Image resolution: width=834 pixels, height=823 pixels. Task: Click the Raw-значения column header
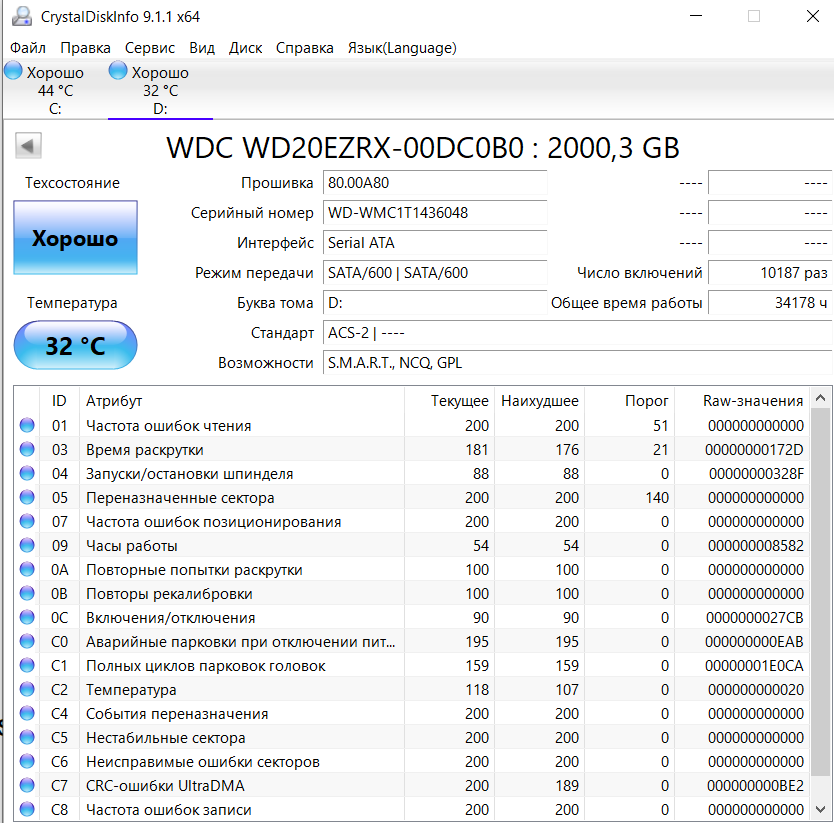tap(742, 401)
